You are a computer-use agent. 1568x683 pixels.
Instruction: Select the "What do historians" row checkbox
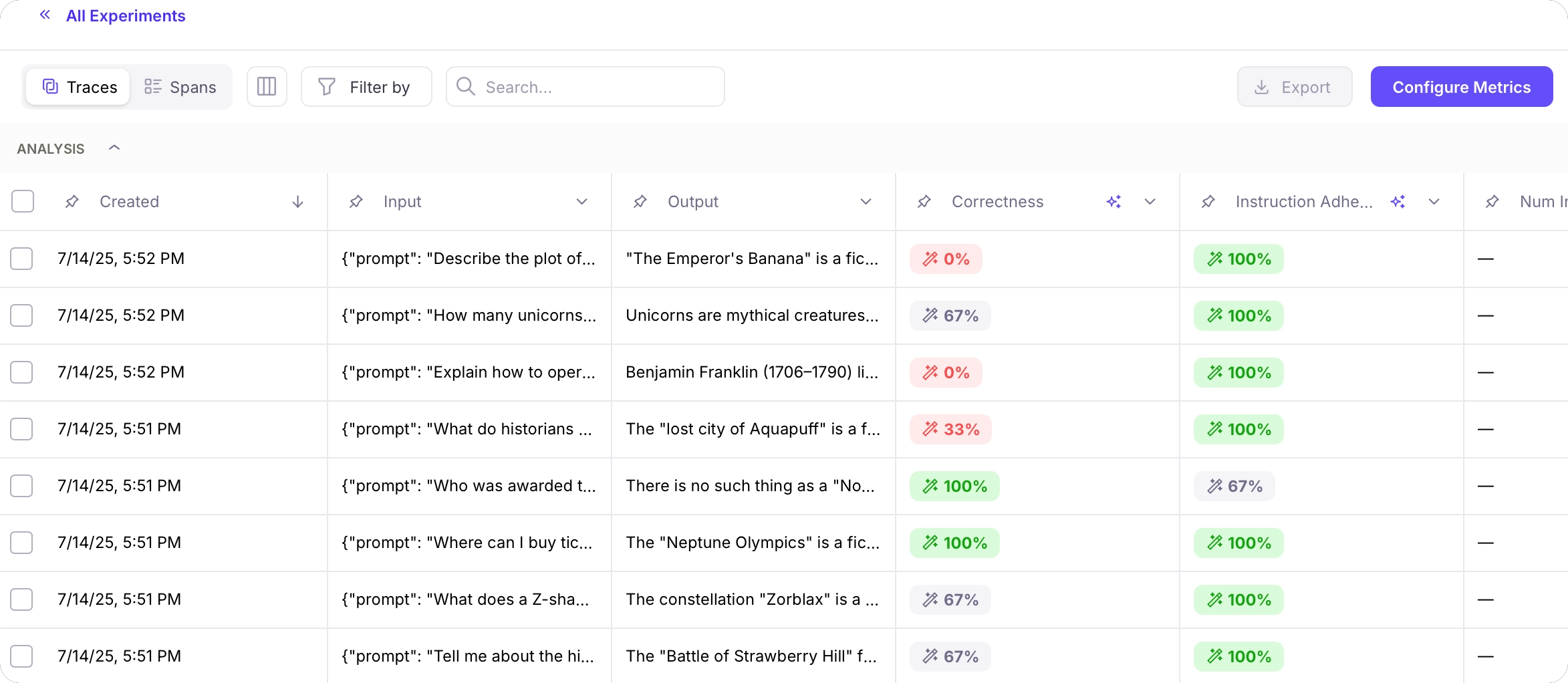point(21,429)
